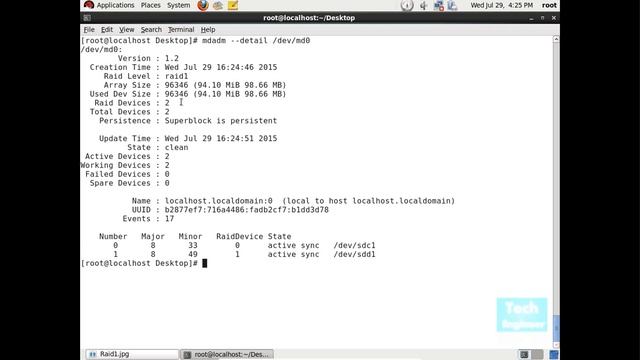640x360 pixels.
Task: Open the terminal Search menu
Action: click(x=151, y=29)
